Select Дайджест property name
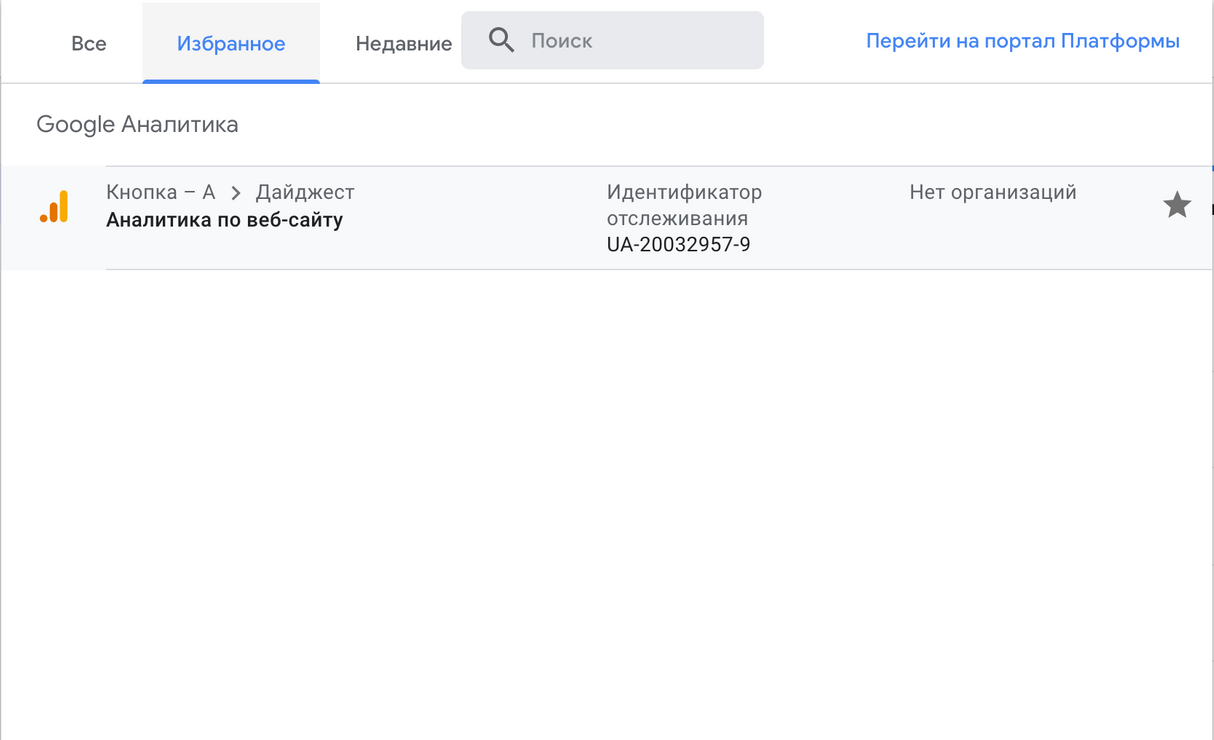 [305, 192]
